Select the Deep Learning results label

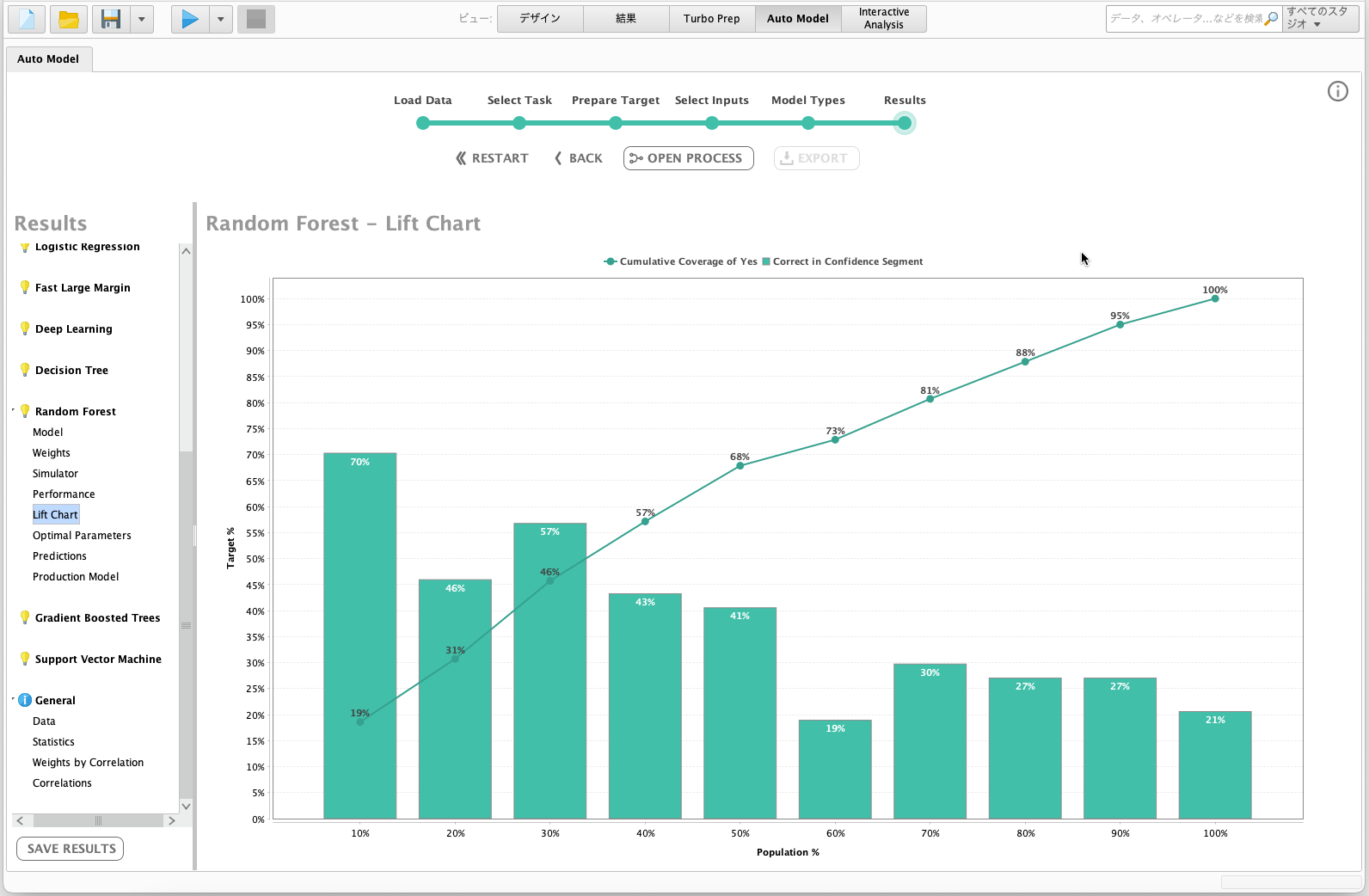74,329
